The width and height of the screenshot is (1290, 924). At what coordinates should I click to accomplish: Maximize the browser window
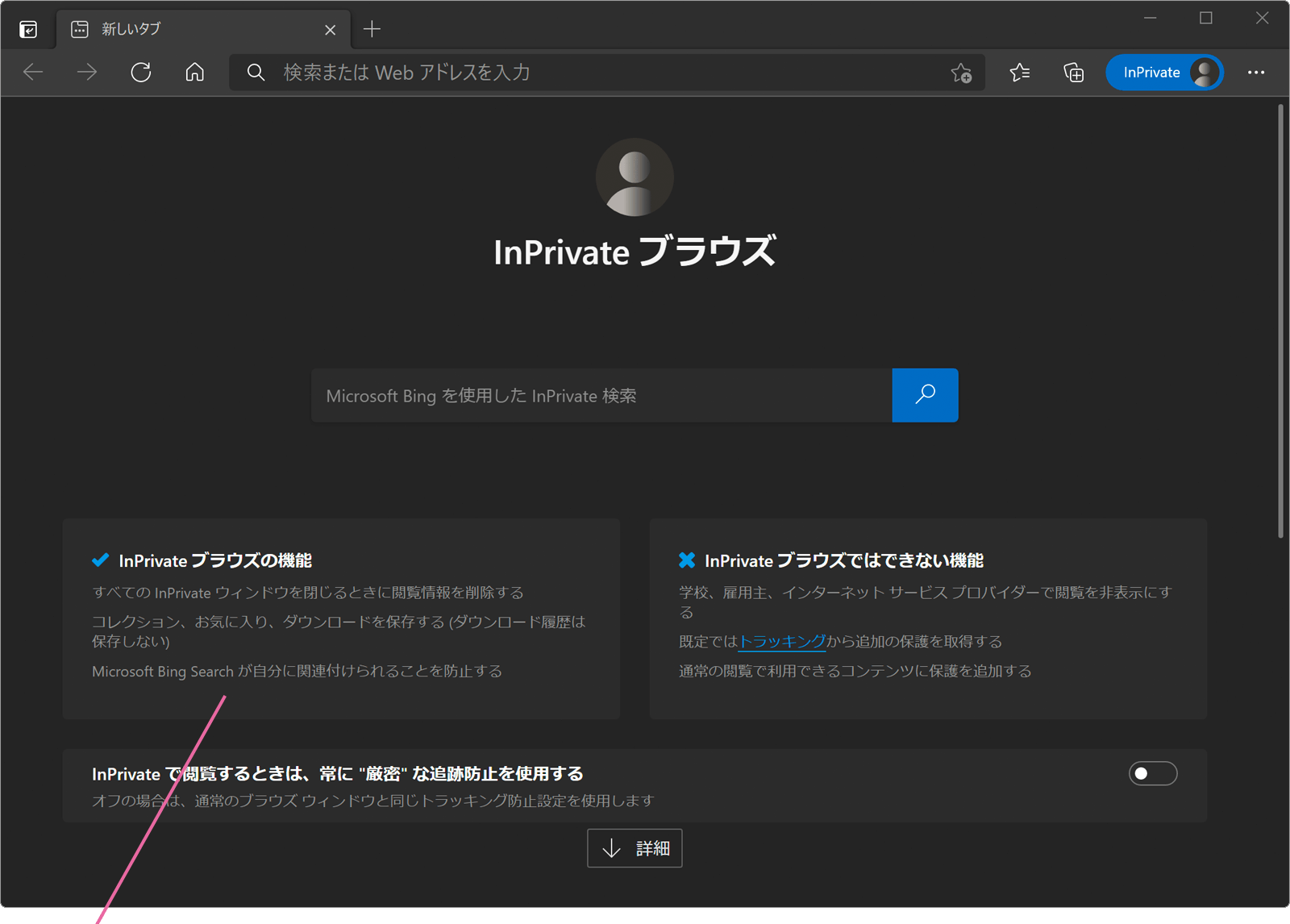1206,19
